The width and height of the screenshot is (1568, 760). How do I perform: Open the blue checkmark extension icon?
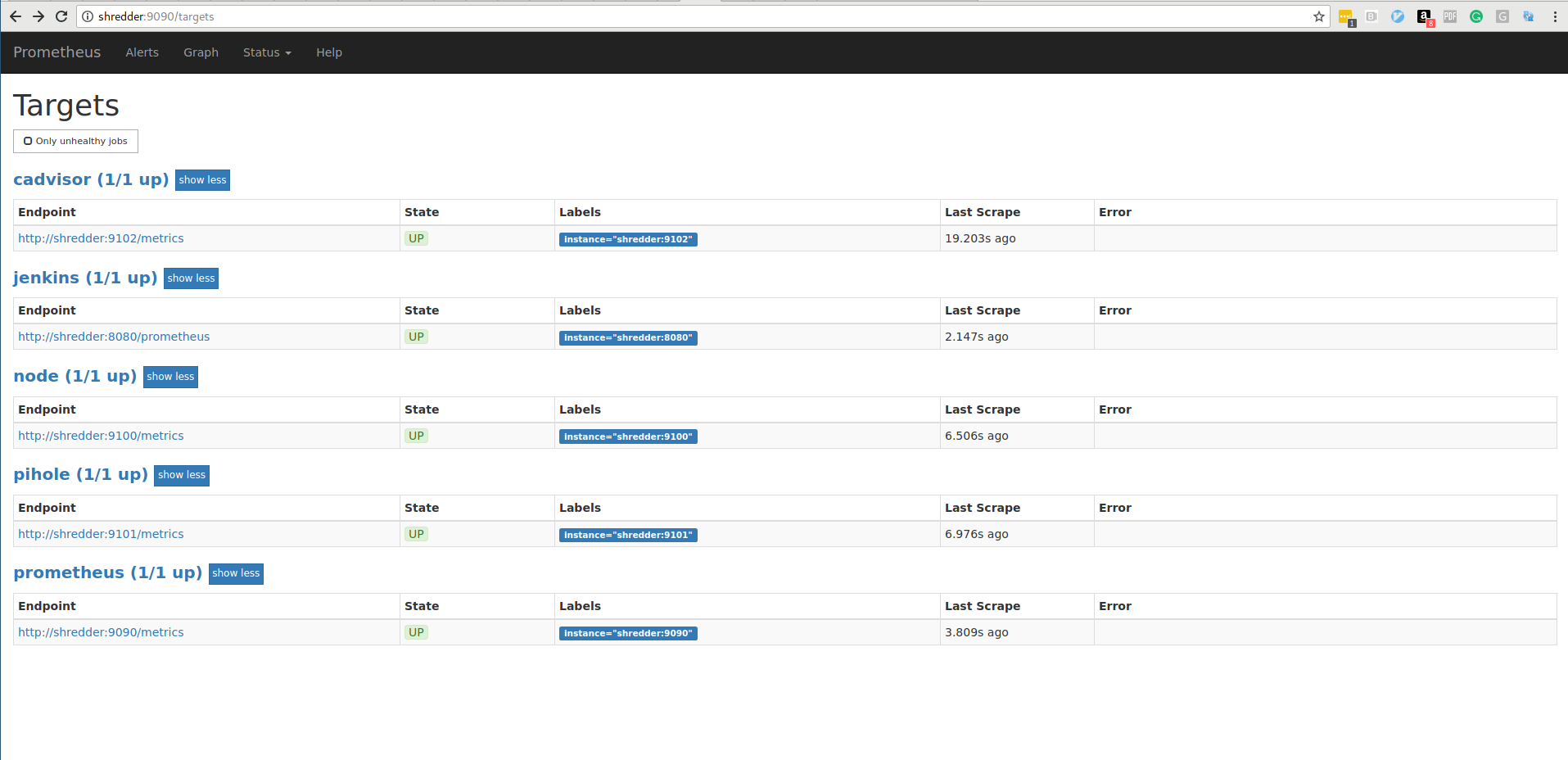pyautogui.click(x=1398, y=16)
